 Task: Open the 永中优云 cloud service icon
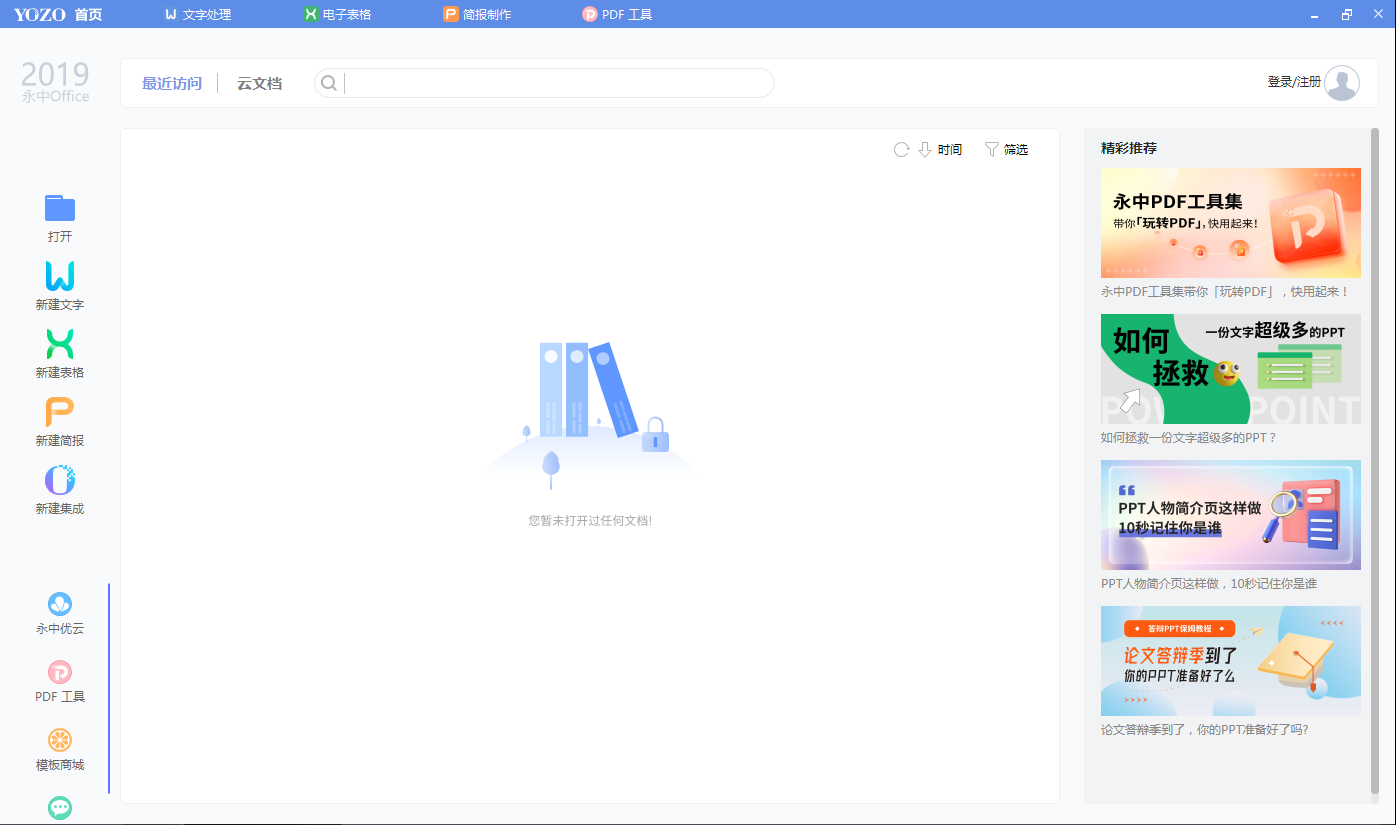click(x=60, y=604)
